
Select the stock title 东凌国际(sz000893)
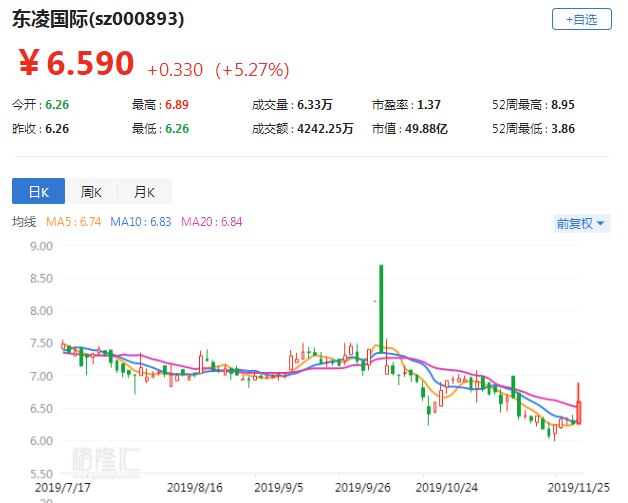click(98, 19)
